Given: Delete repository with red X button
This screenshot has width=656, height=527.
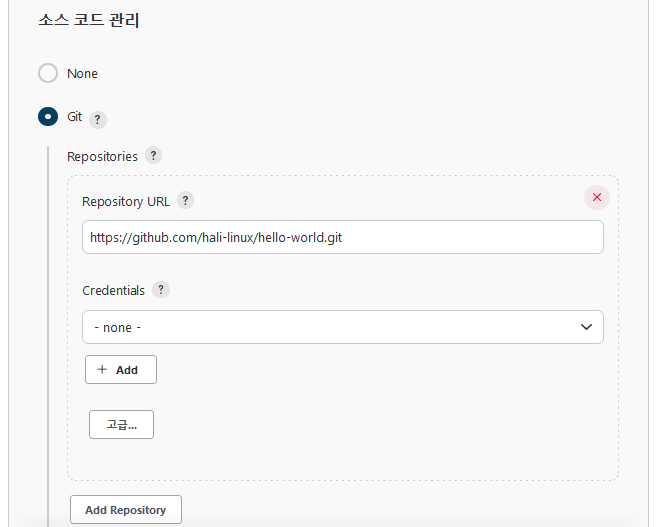Looking at the screenshot, I should pos(597,197).
